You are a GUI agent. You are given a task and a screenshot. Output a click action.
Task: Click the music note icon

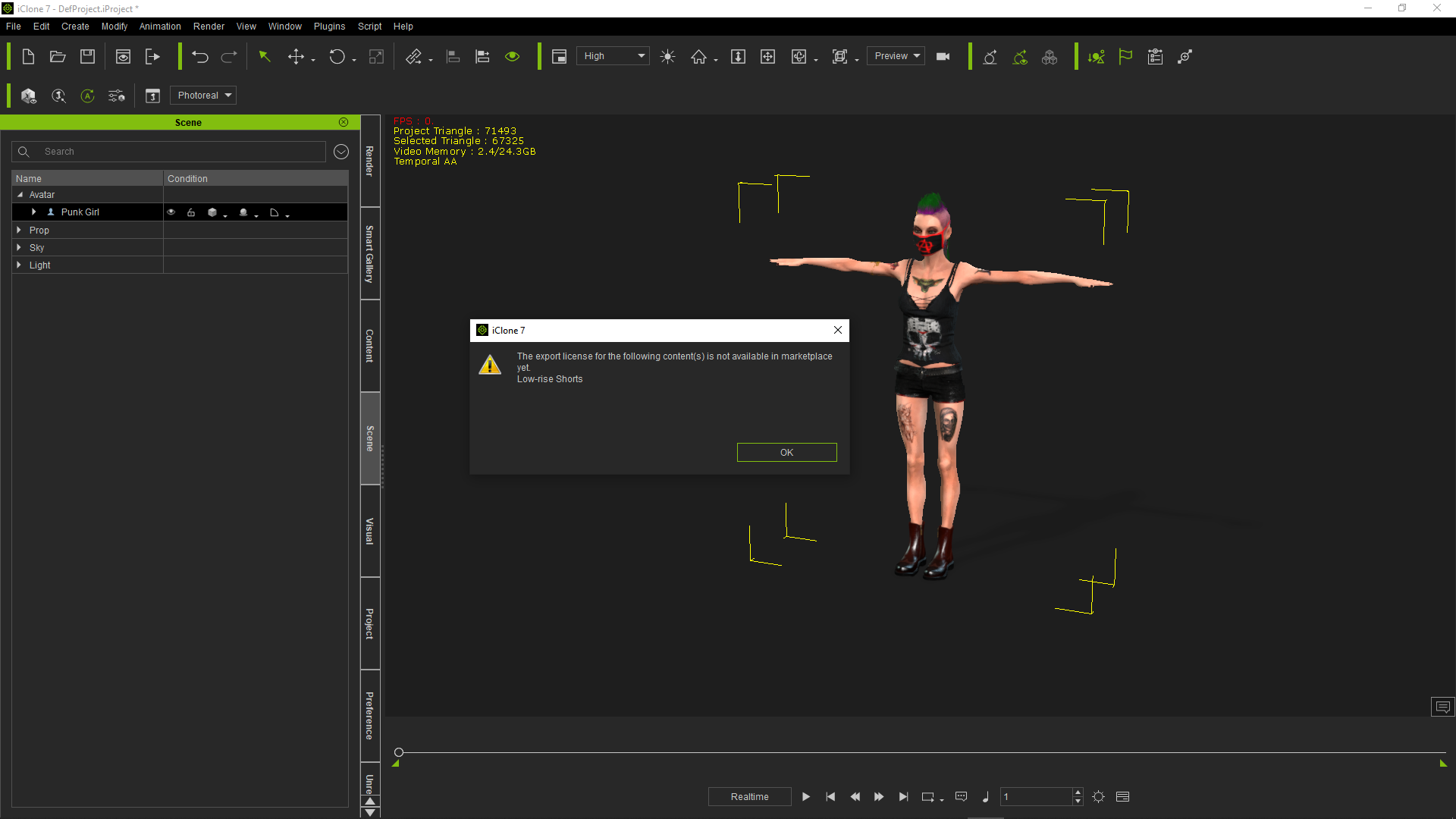click(x=985, y=797)
